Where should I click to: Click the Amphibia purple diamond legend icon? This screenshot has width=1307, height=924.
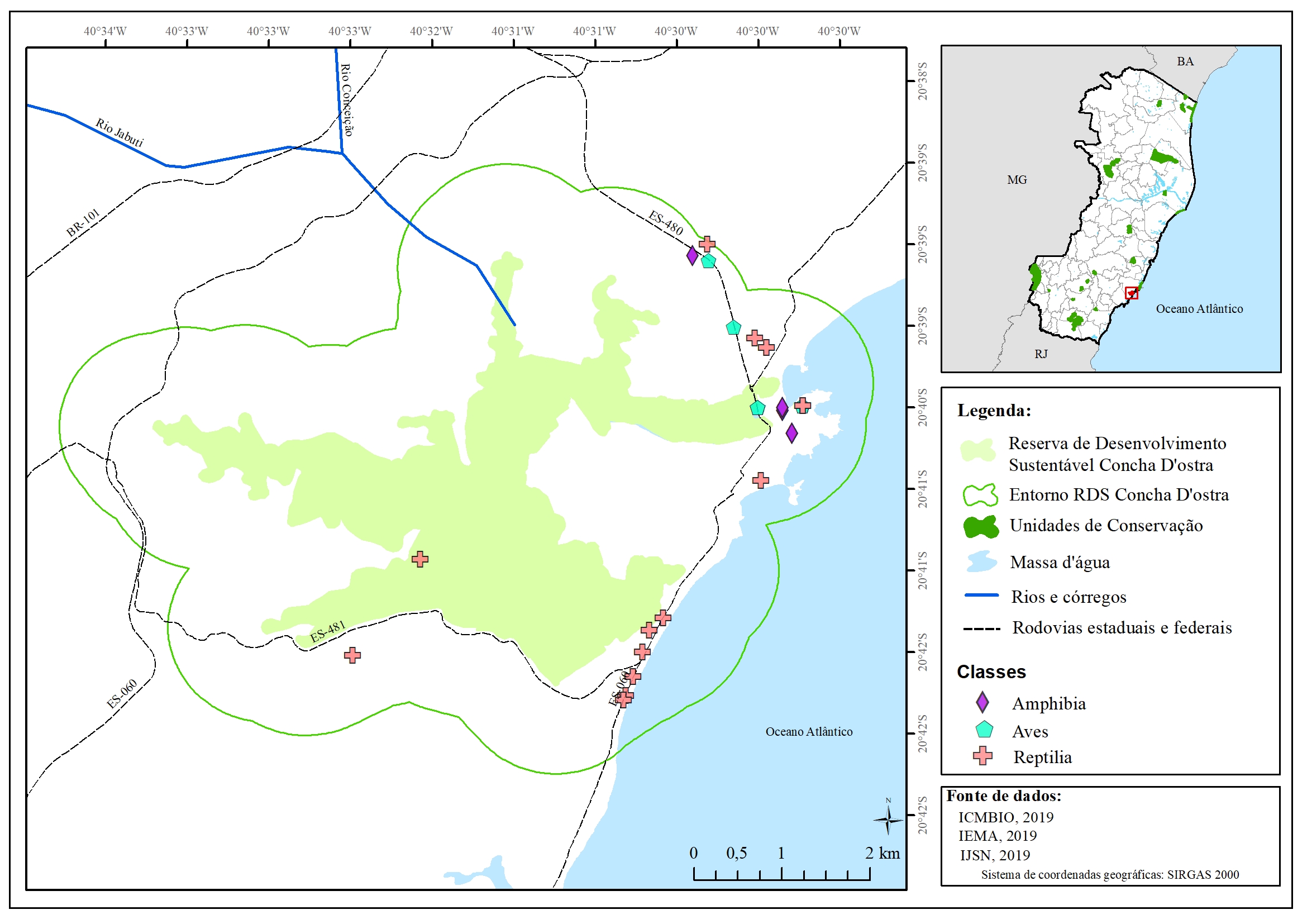pos(982,702)
